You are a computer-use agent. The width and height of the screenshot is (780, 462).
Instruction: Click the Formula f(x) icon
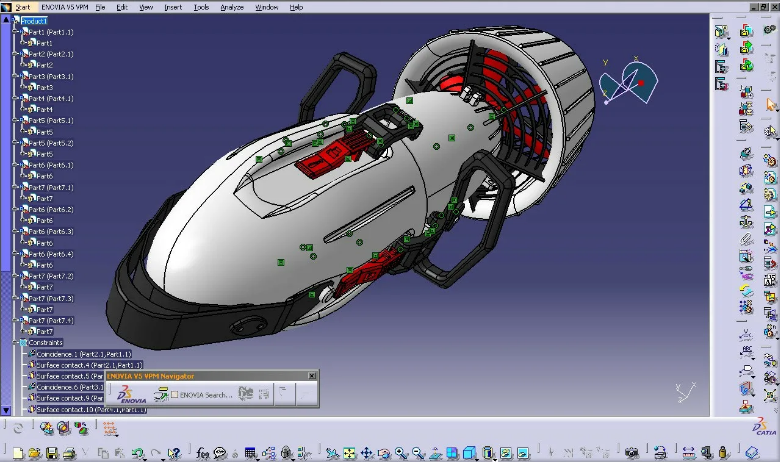click(x=202, y=454)
